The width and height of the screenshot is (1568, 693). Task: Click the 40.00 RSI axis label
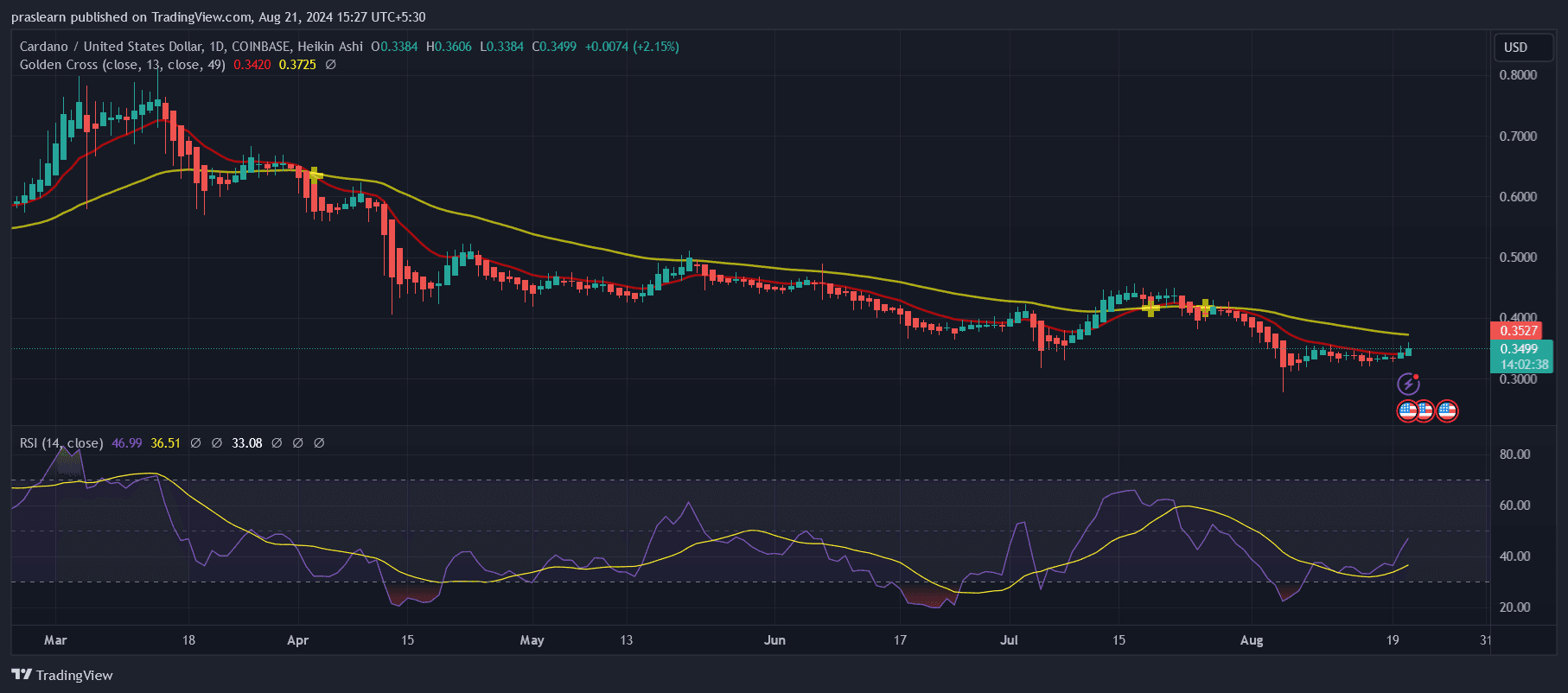(x=1515, y=556)
